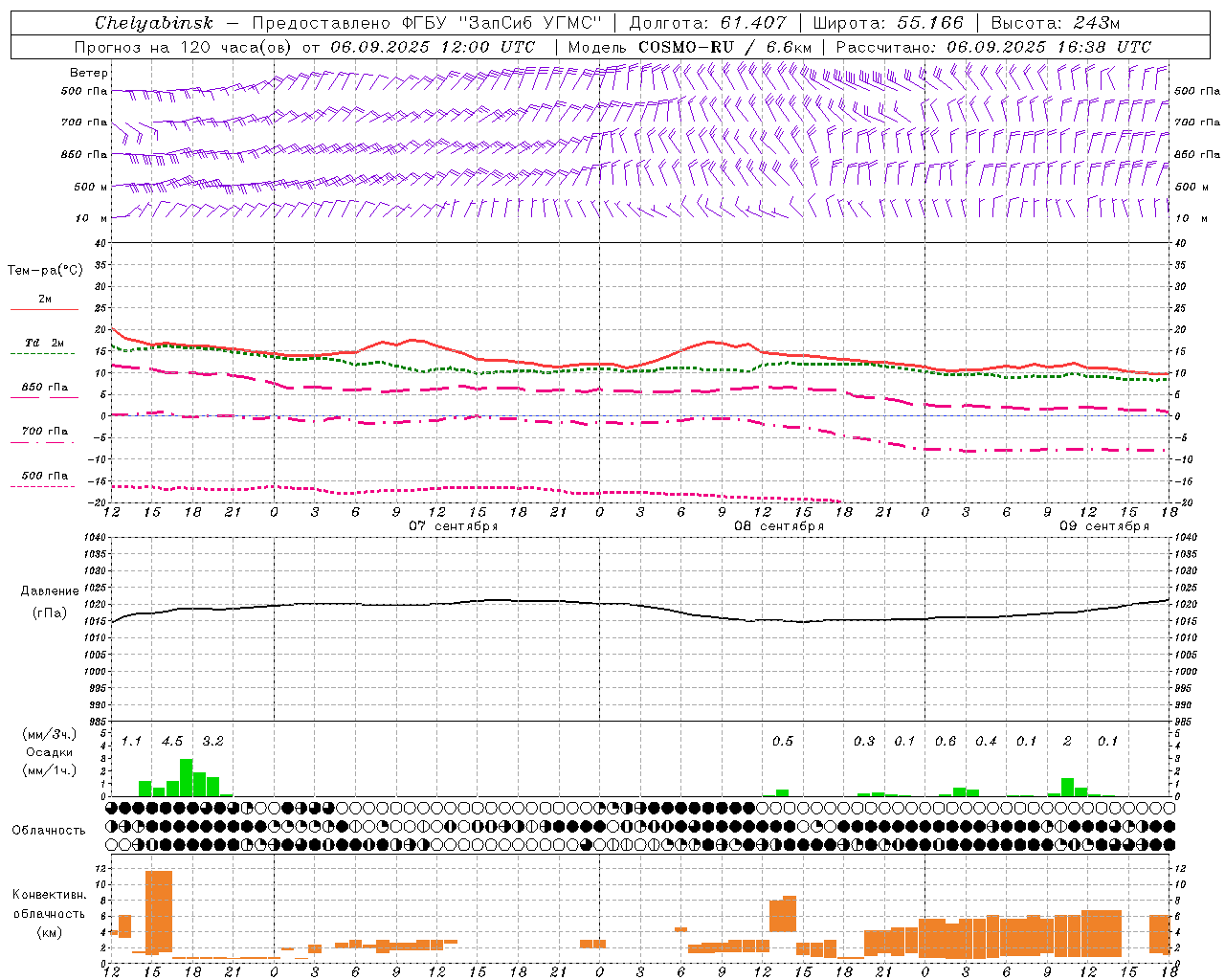Click the 'Td 2м' dew point legend
Viewport: 1225px width, 980px height.
point(44,343)
